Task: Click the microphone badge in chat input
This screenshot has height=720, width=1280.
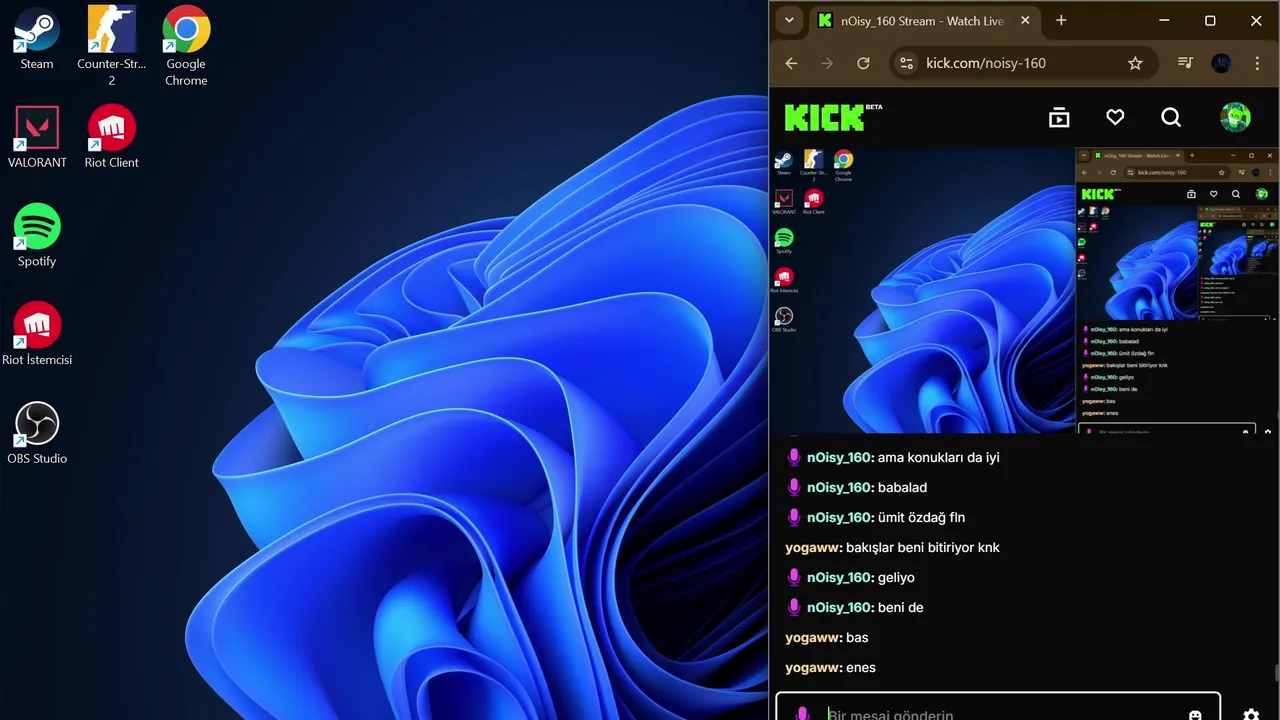Action: pos(801,714)
